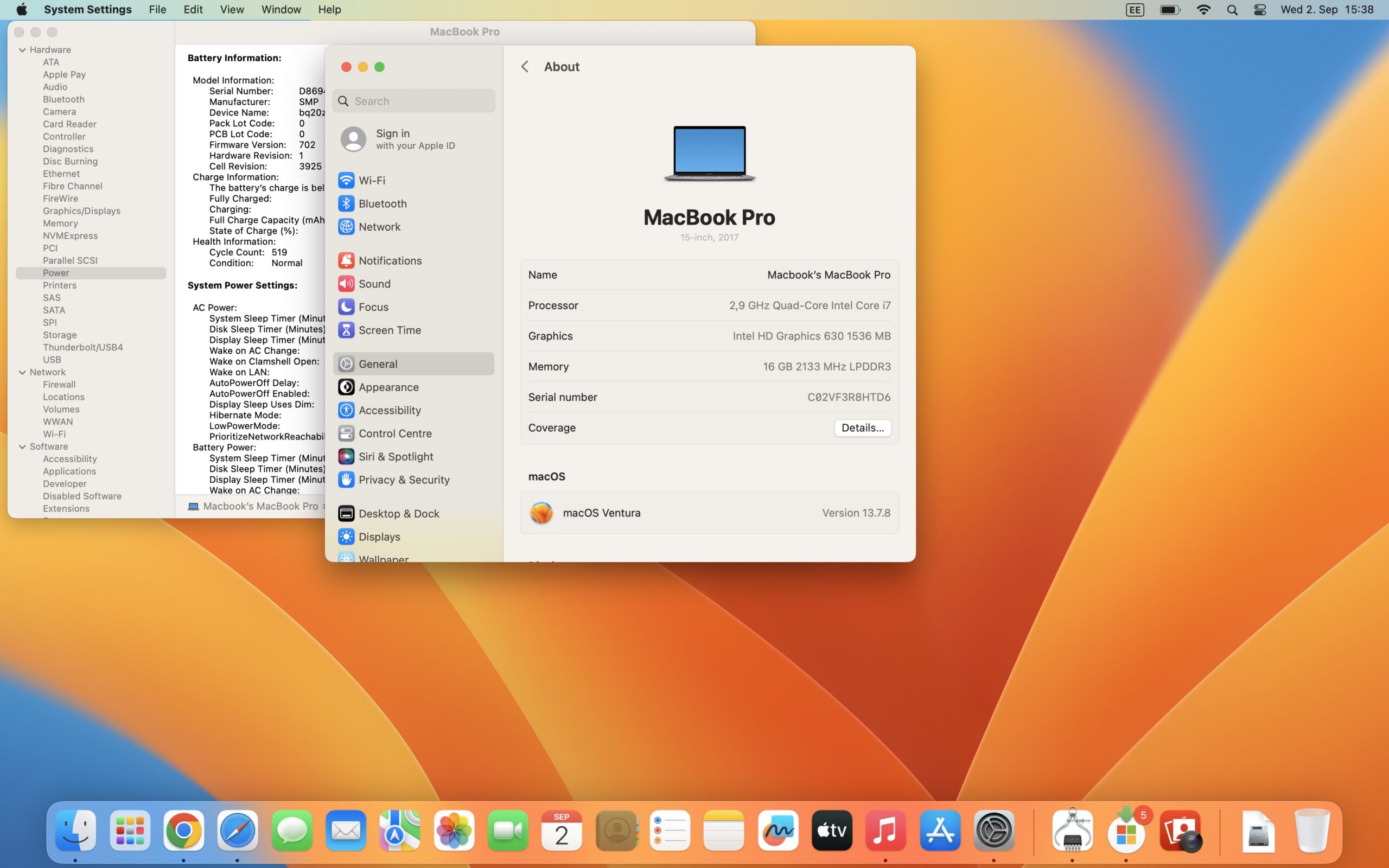Screen dimensions: 1389x868
Task: Open Launchpad from the Dock
Action: (x=130, y=830)
